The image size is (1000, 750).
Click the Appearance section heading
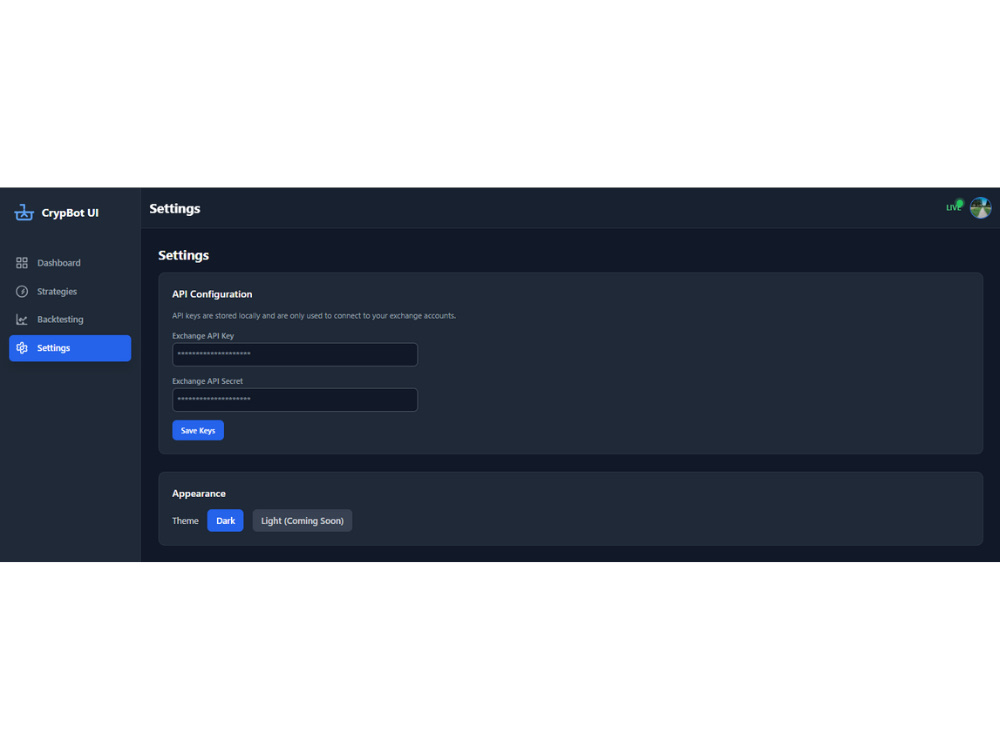coord(198,494)
